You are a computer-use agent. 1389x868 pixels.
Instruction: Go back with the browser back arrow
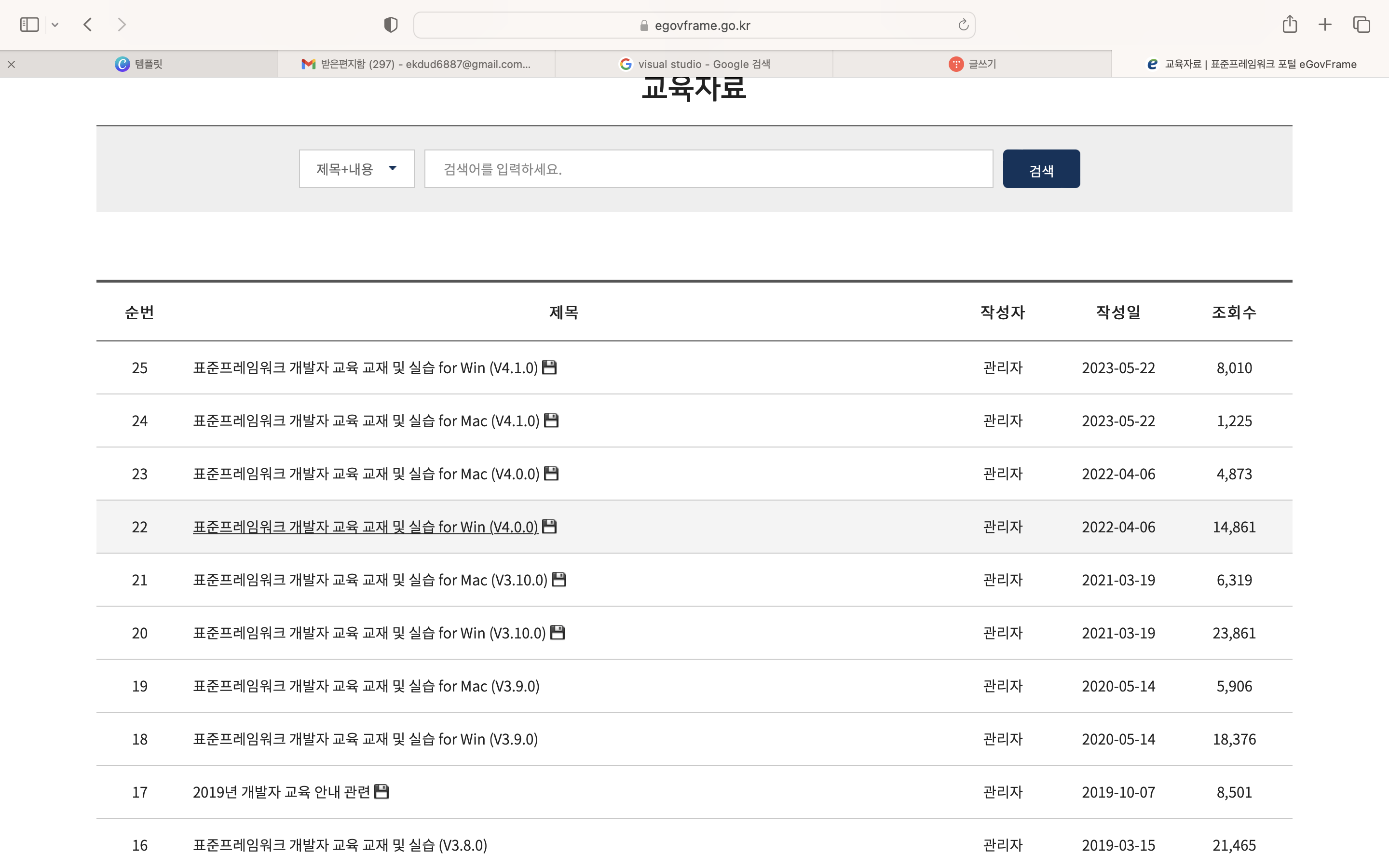88,25
